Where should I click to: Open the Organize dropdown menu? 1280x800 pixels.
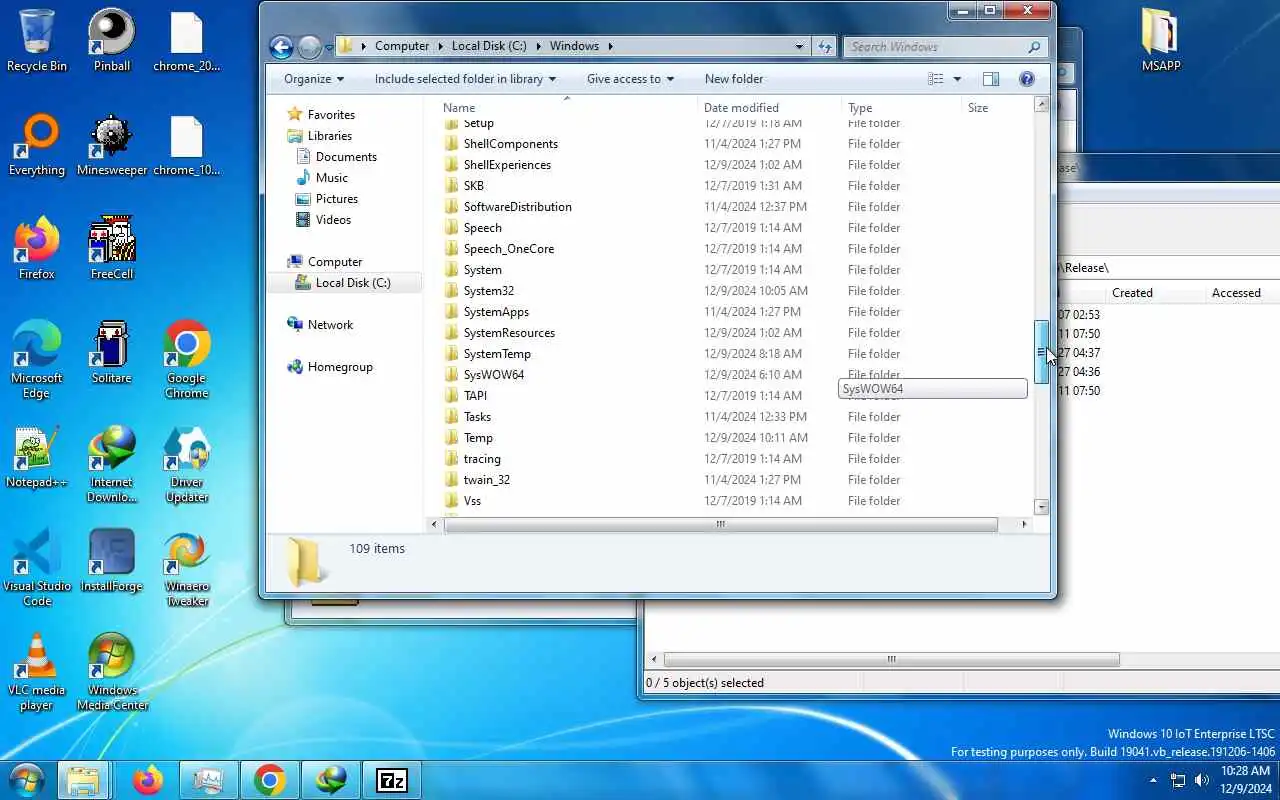click(x=314, y=79)
